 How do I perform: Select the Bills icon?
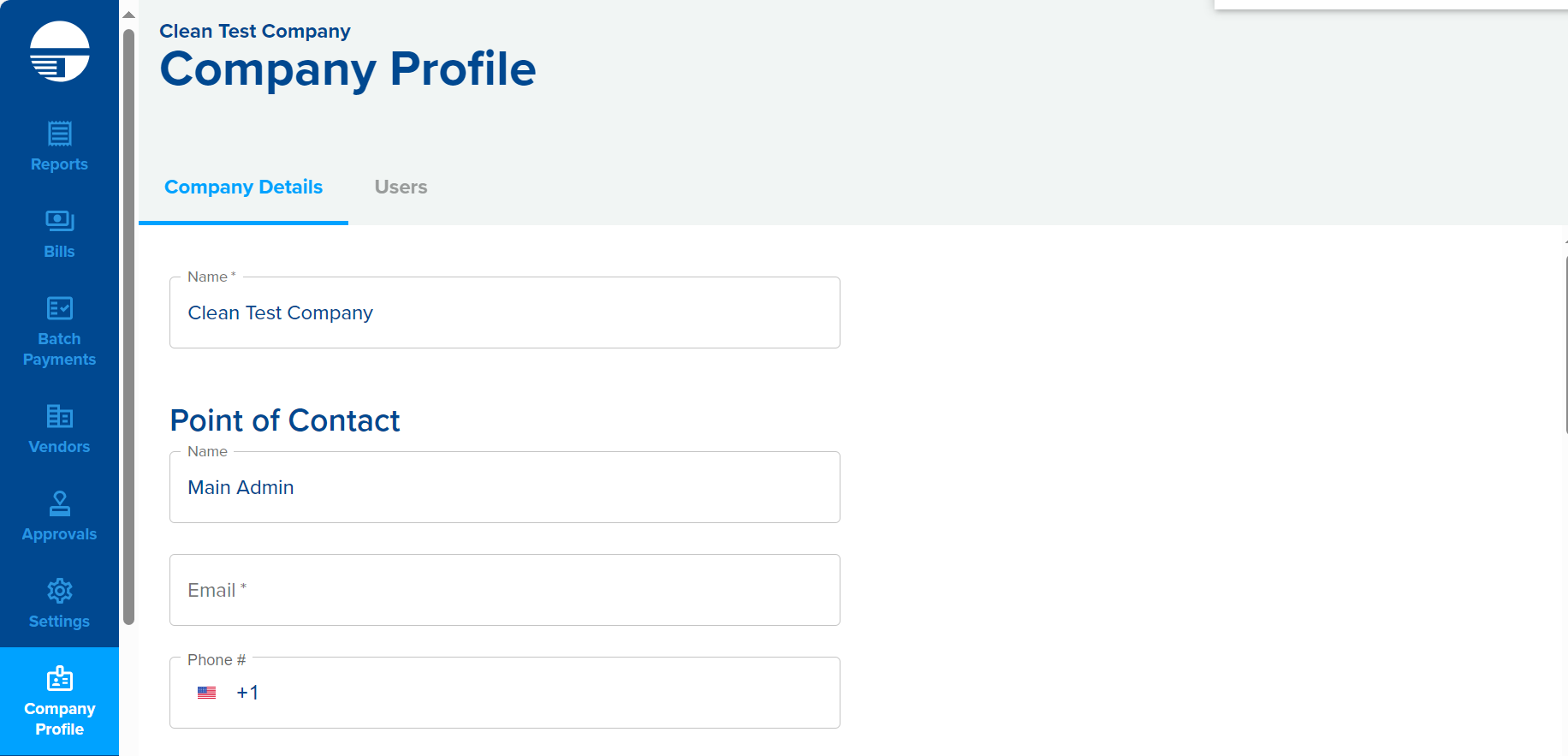[58, 233]
